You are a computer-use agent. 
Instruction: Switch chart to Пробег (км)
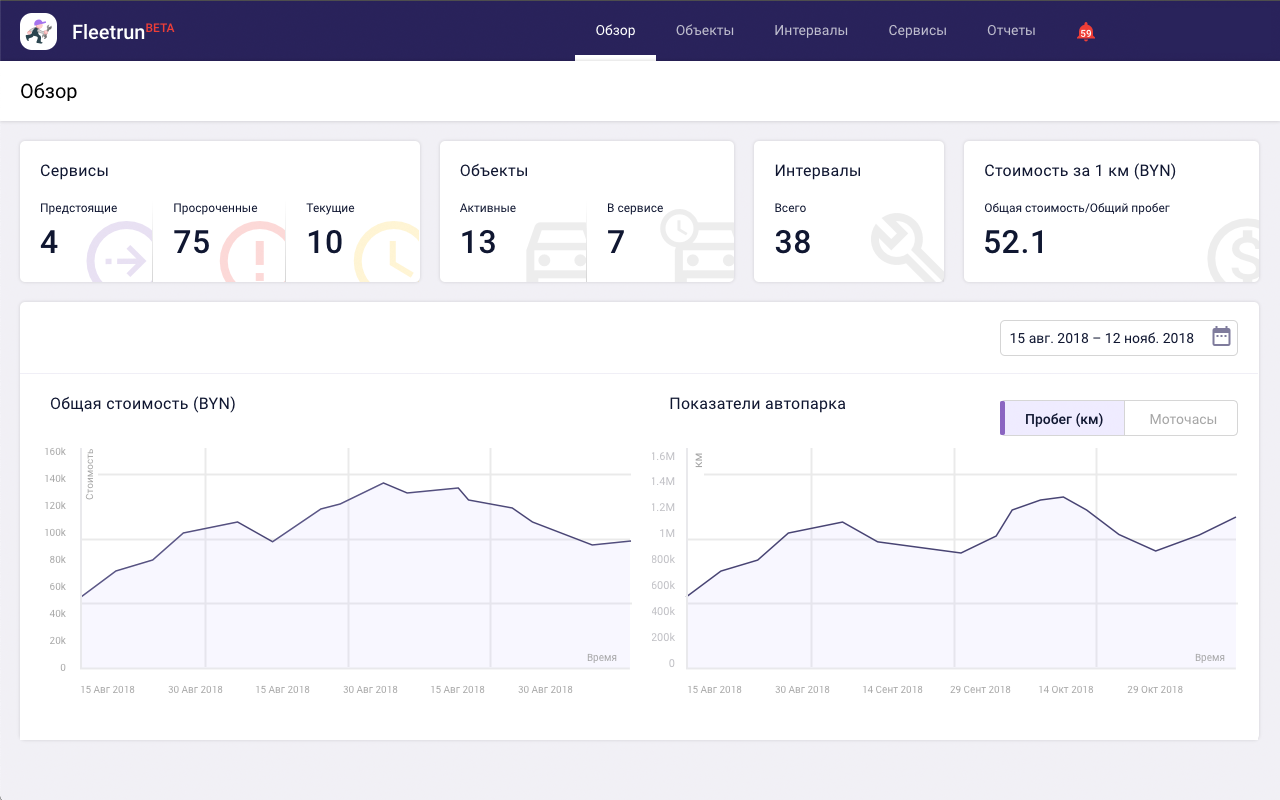click(x=1063, y=419)
